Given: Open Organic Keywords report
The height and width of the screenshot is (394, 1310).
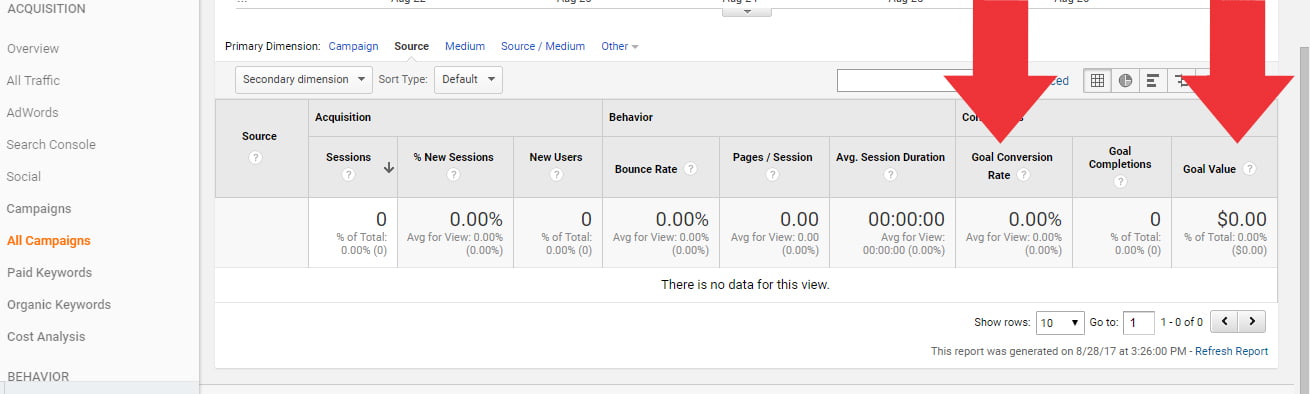Looking at the screenshot, I should (x=59, y=304).
